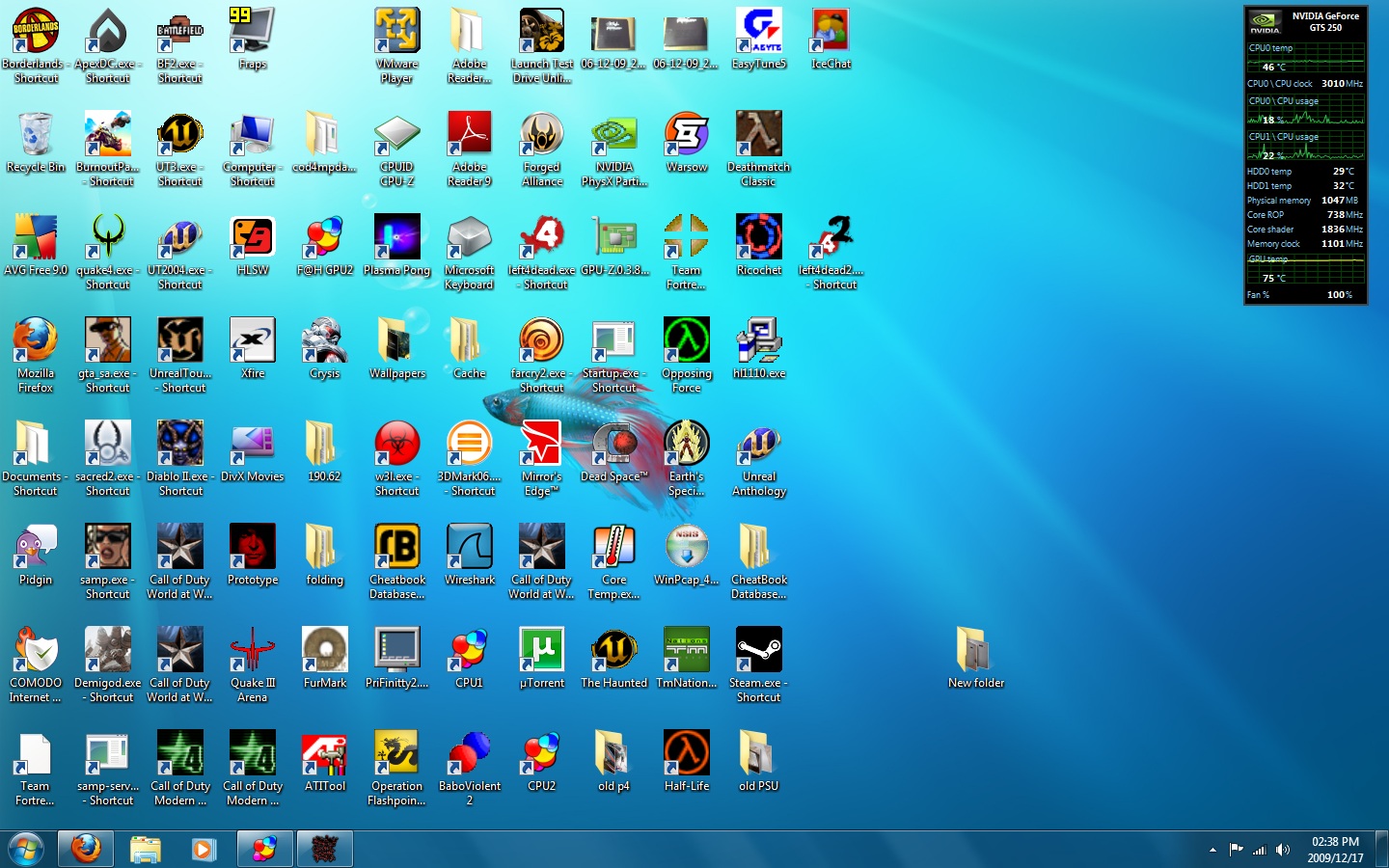Screen dimensions: 1389x868
Task: Open the Windows Start menu
Action: point(26,850)
